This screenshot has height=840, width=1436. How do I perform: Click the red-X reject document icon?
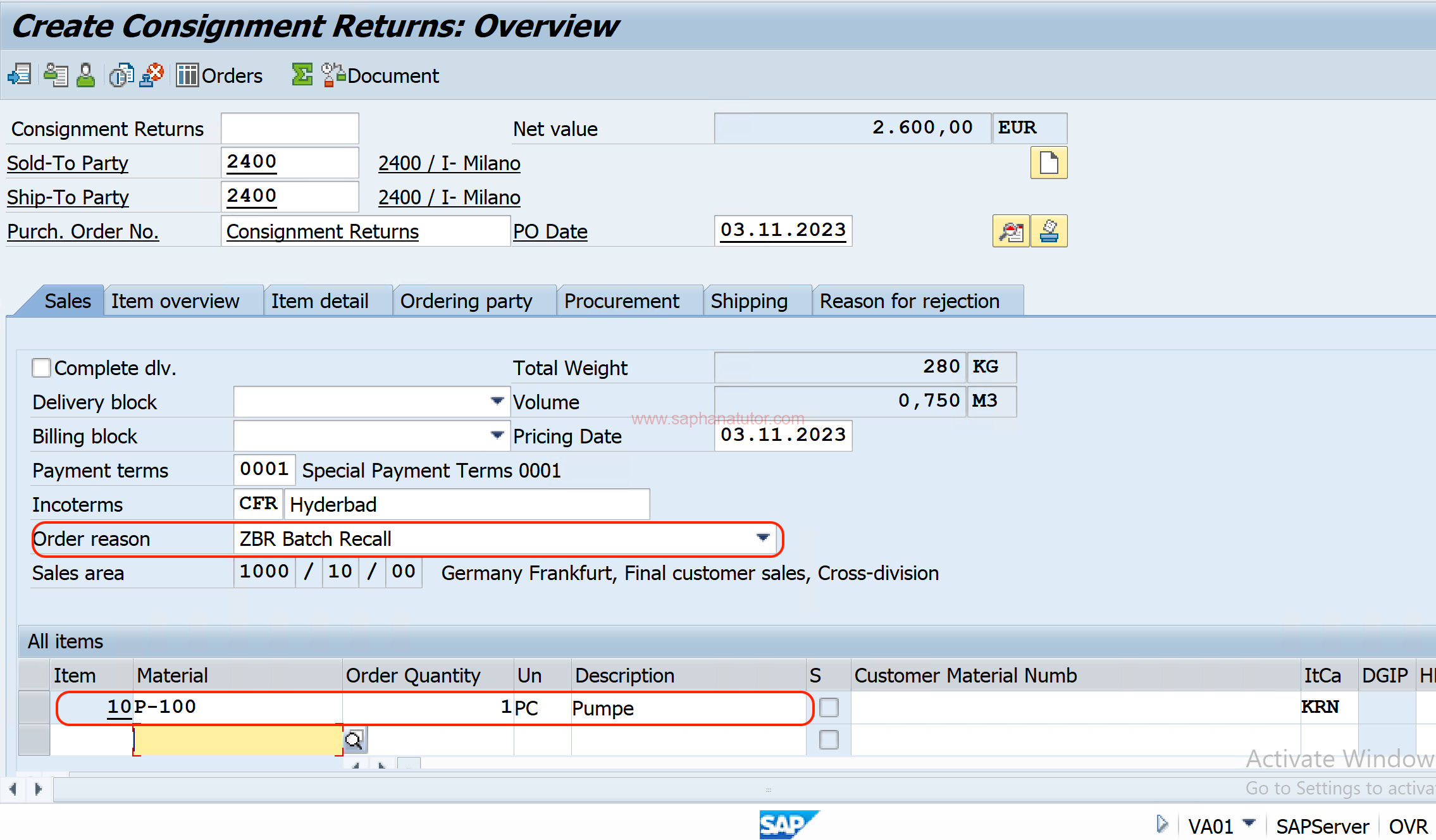152,75
